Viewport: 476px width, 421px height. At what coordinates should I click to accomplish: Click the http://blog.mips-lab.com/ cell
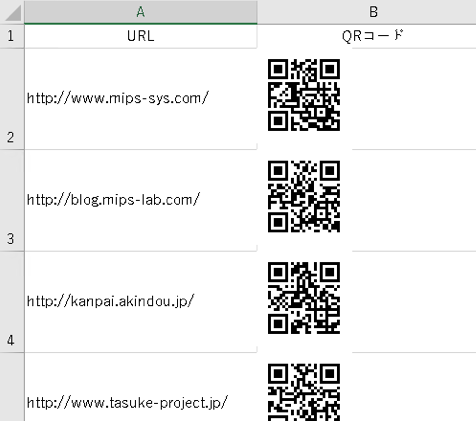(x=141, y=200)
